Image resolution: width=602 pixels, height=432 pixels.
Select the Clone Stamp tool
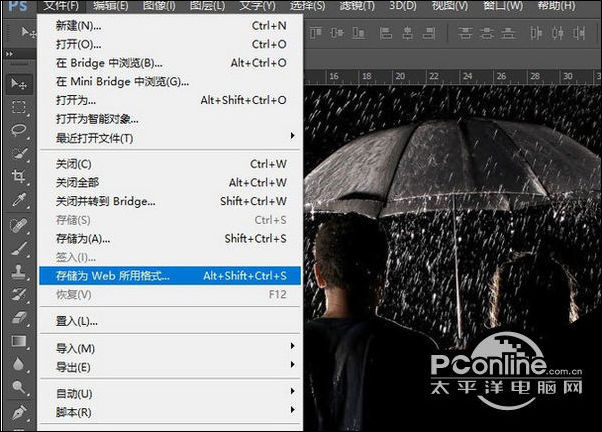click(19, 271)
